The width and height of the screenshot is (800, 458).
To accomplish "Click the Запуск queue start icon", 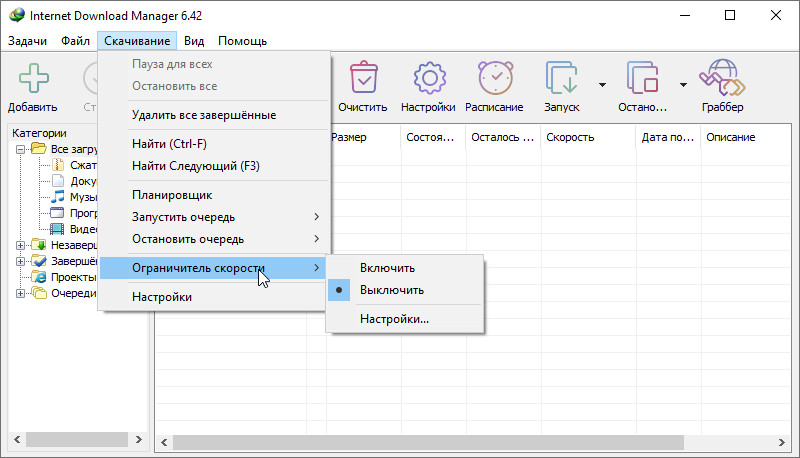I will pos(560,78).
